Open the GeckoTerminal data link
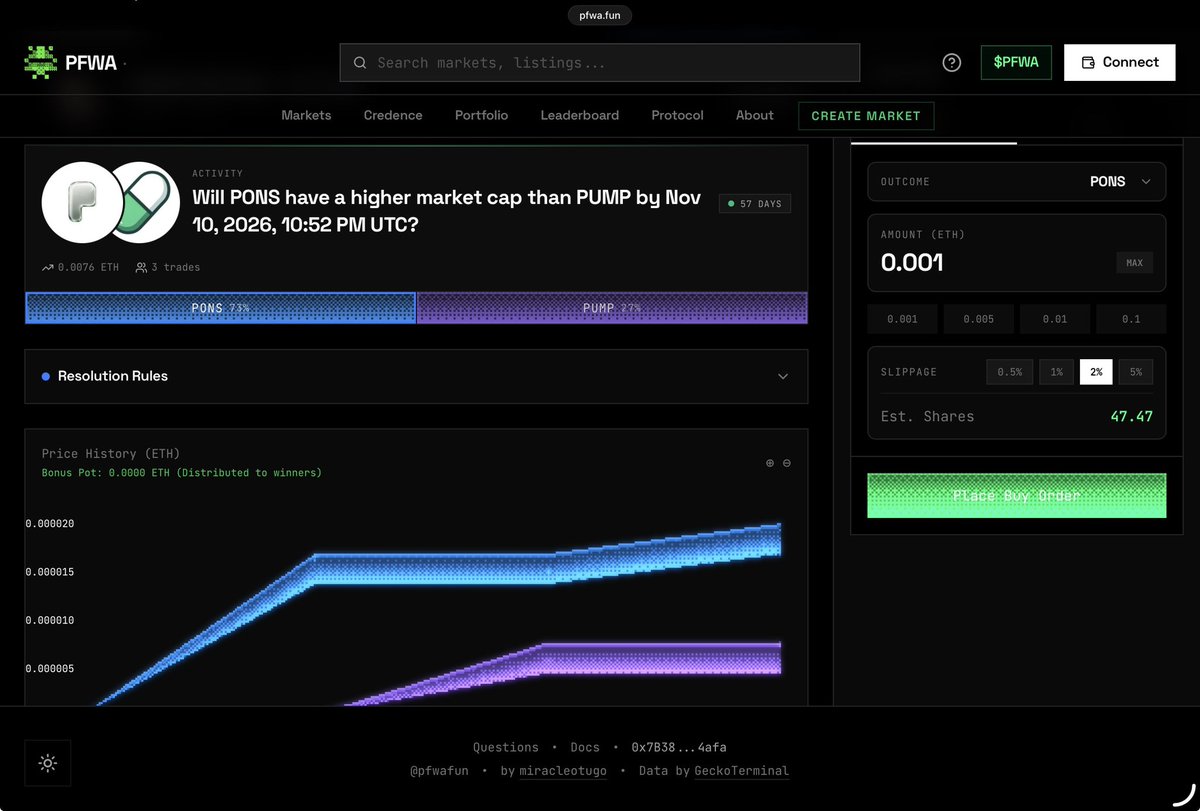Image resolution: width=1200 pixels, height=811 pixels. point(741,771)
